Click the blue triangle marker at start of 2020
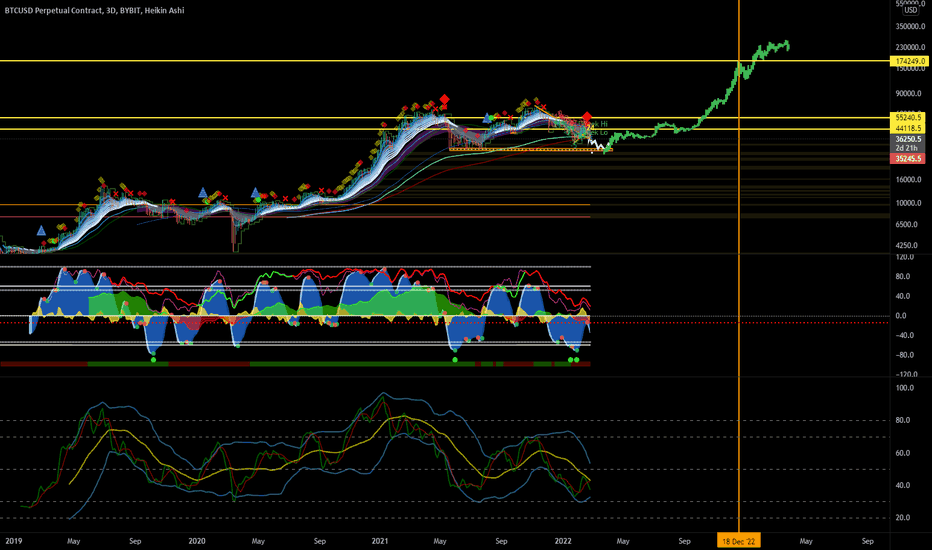The height and width of the screenshot is (550, 932). click(203, 193)
